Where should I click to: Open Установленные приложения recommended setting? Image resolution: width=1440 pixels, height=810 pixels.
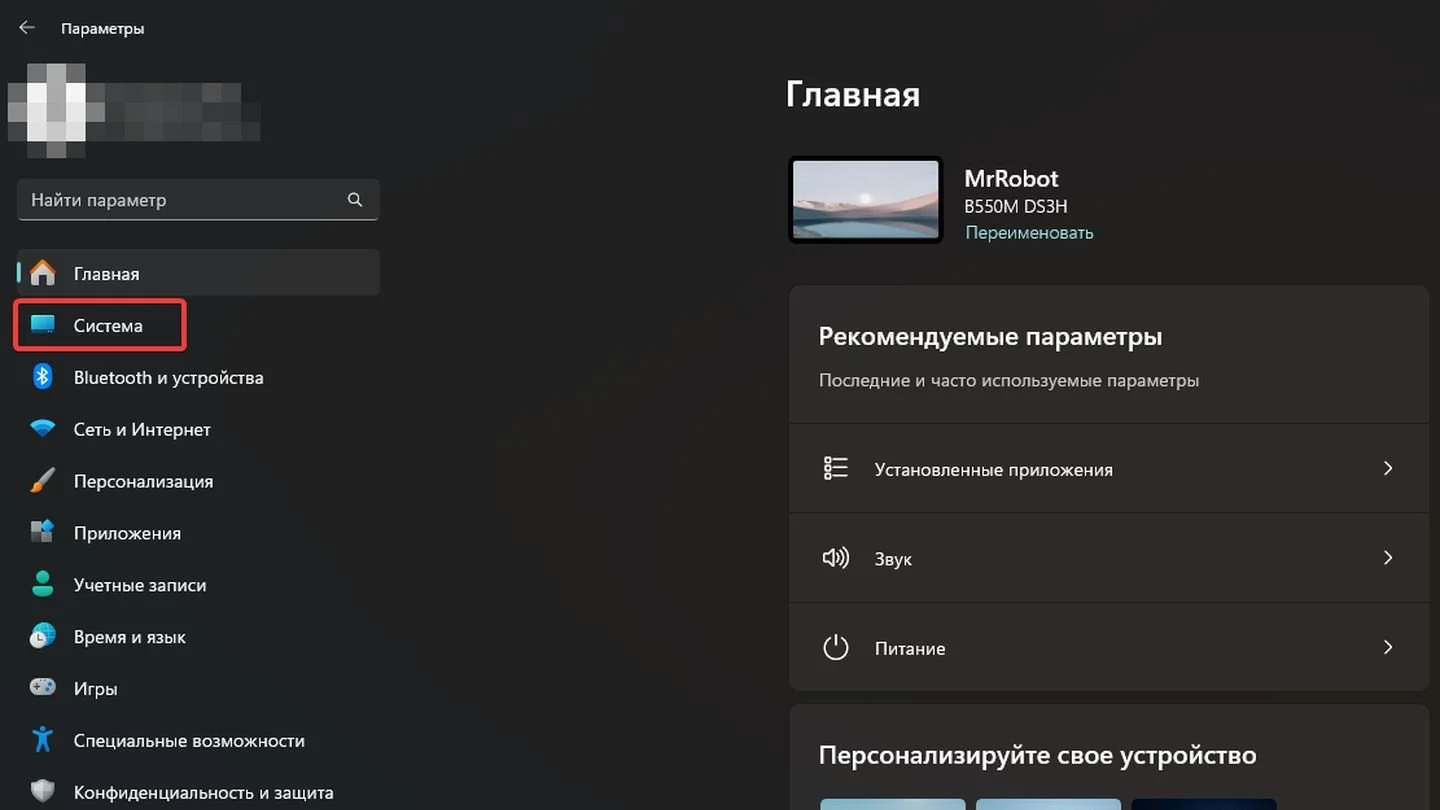coord(1109,469)
